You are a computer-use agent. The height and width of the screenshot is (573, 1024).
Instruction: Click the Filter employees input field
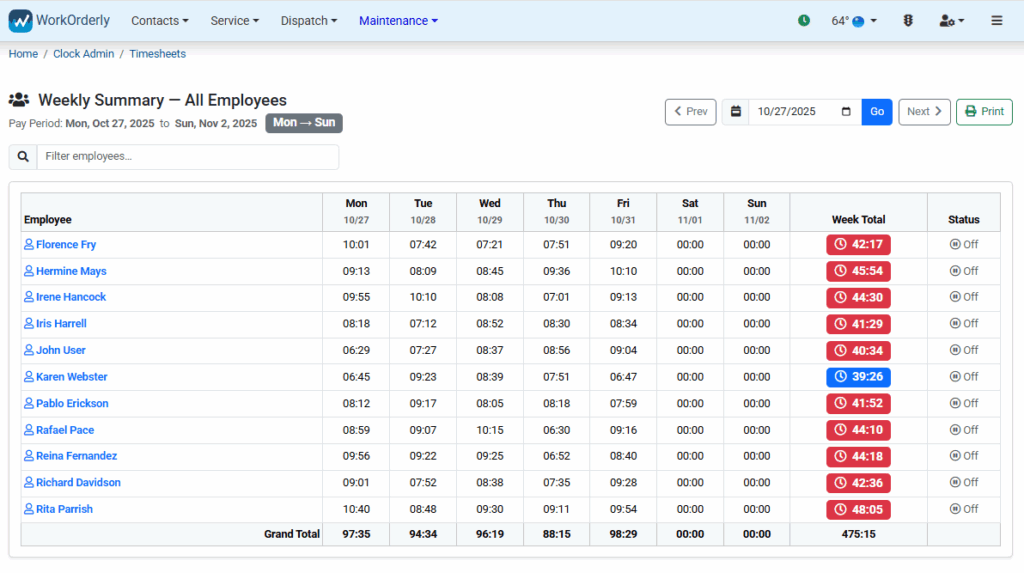coord(187,157)
